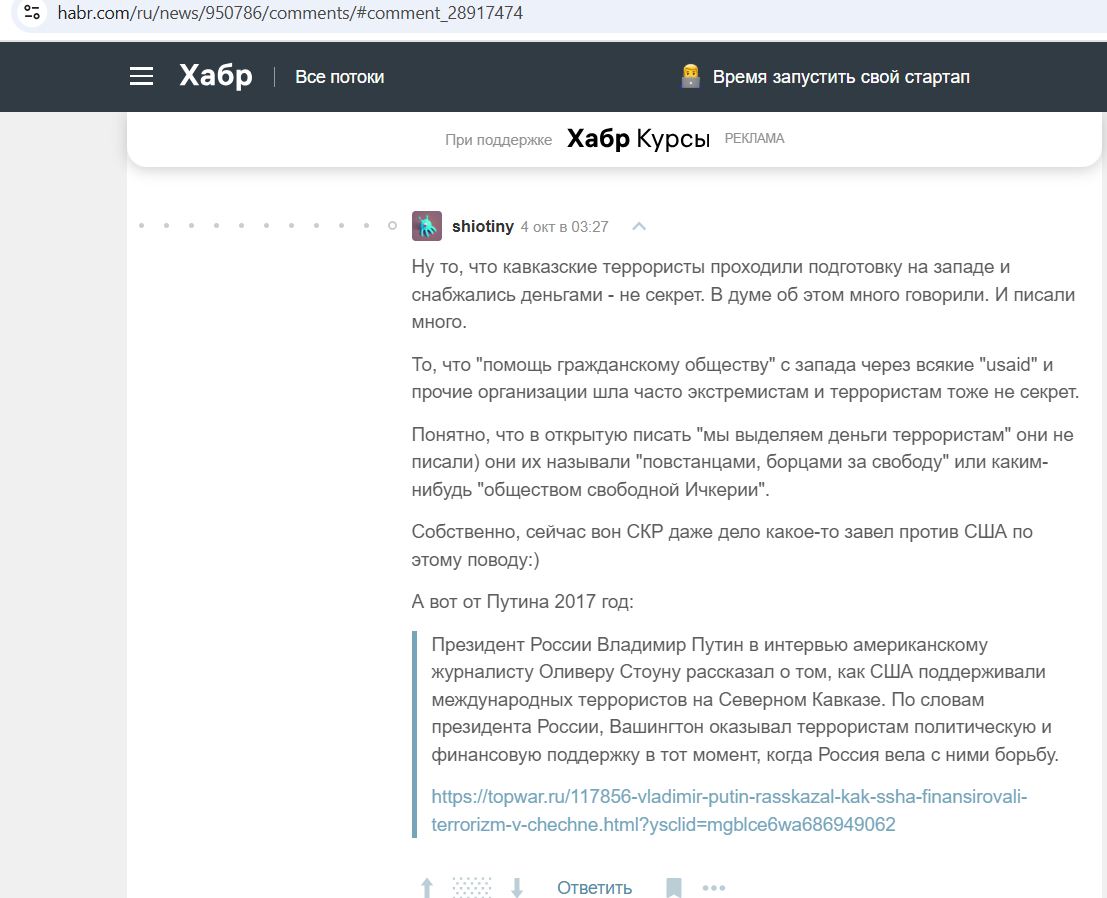Open the topwar.ru article link
This screenshot has height=898, width=1107.
click(x=729, y=810)
